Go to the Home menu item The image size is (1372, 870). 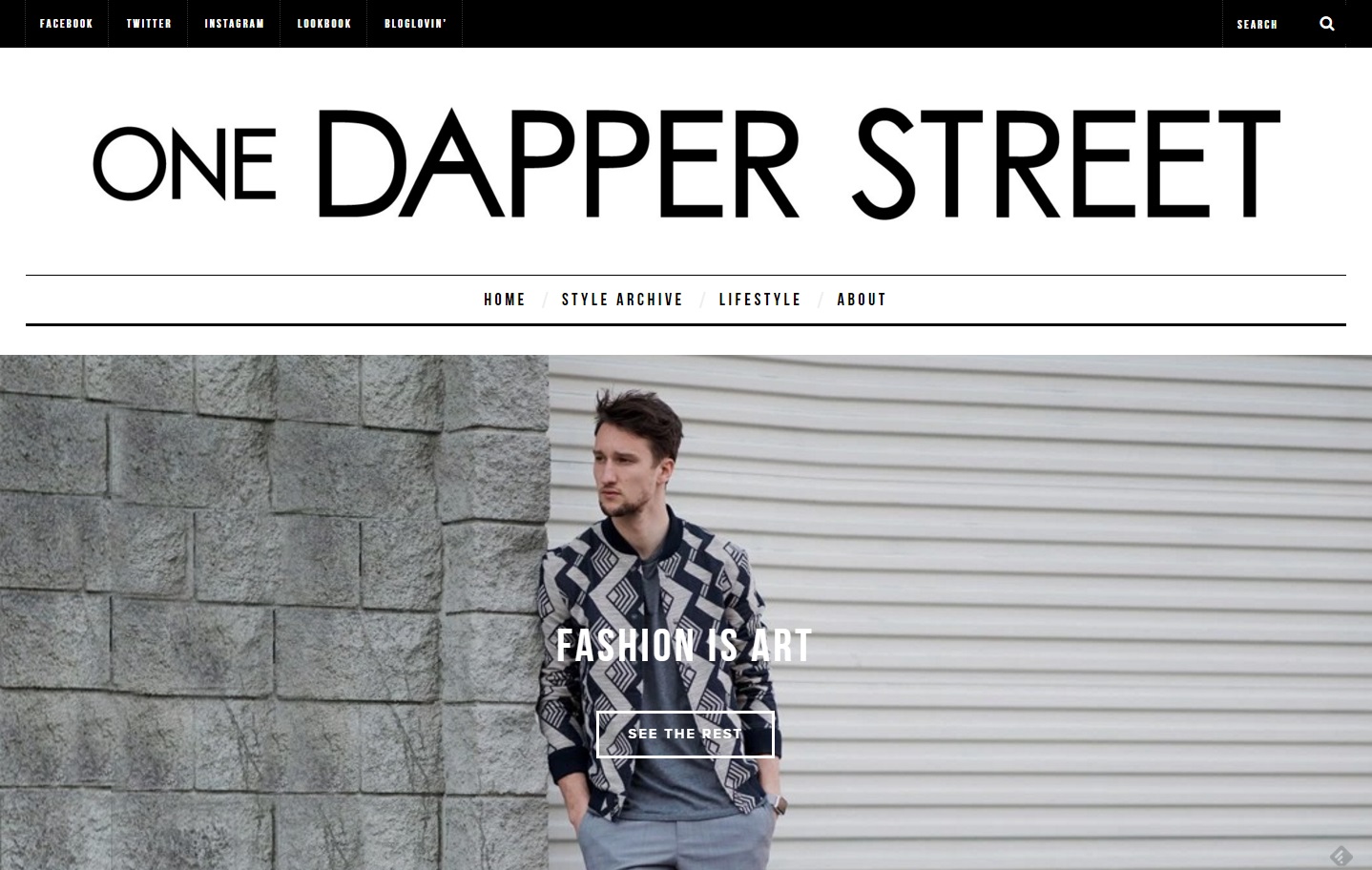point(505,300)
